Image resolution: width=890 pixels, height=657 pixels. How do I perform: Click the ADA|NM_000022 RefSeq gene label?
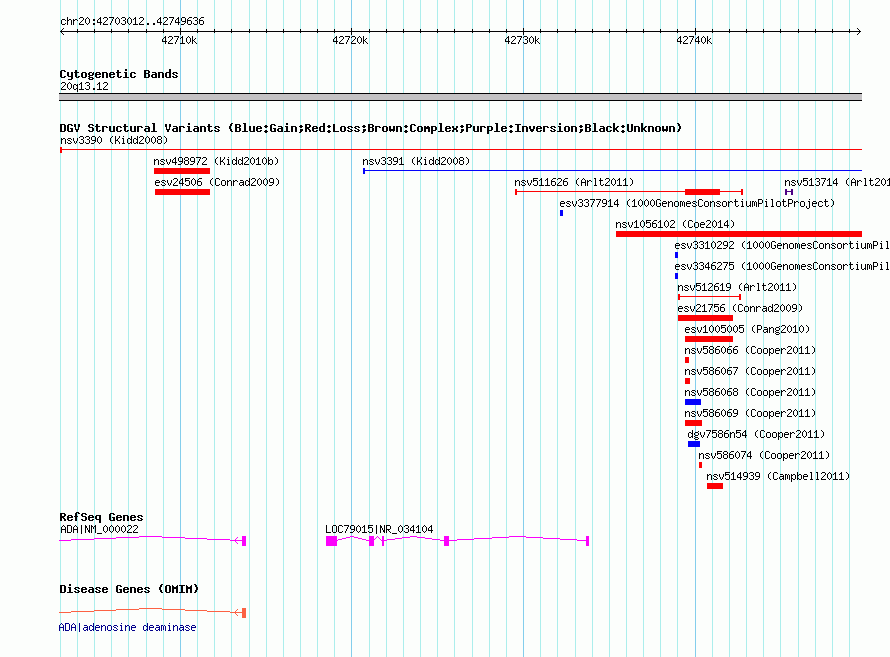pyautogui.click(x=99, y=529)
